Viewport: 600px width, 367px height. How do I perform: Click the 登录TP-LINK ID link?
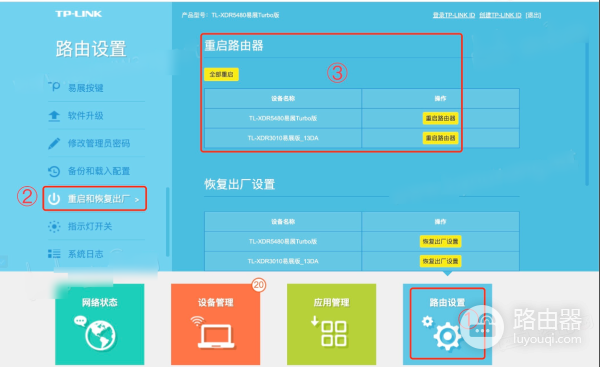[454, 15]
